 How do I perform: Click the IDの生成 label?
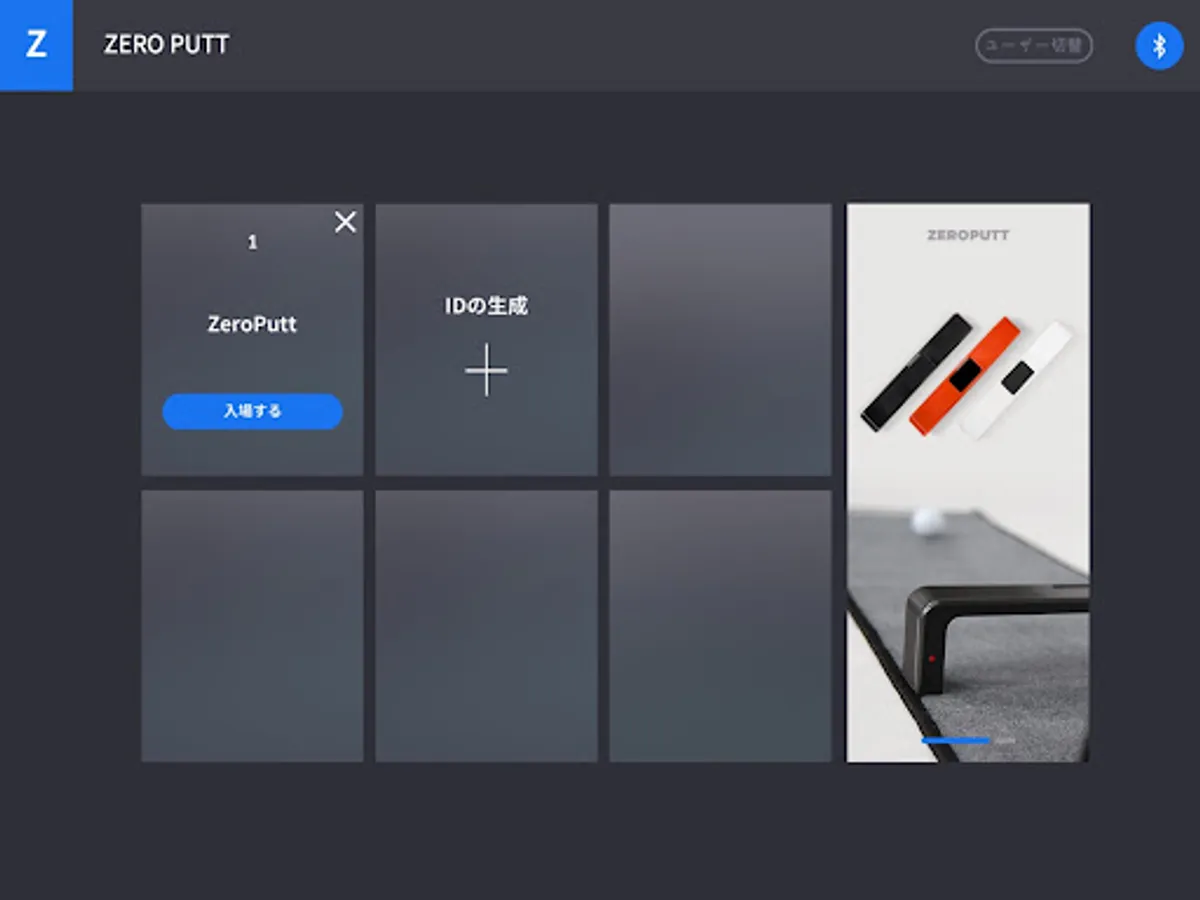point(486,306)
